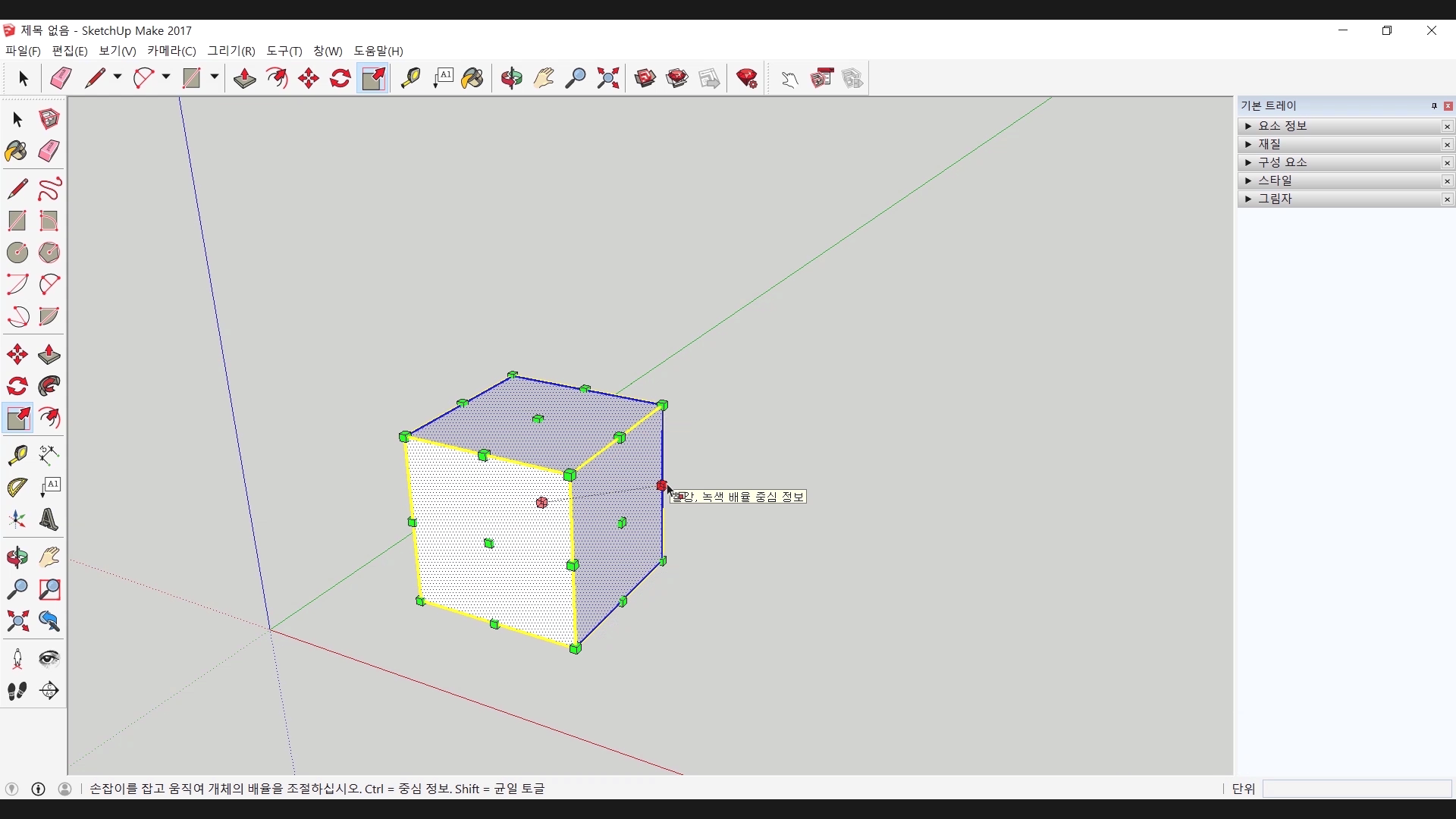Close the 그림자 panel section
The image size is (1456, 819).
click(x=1447, y=199)
